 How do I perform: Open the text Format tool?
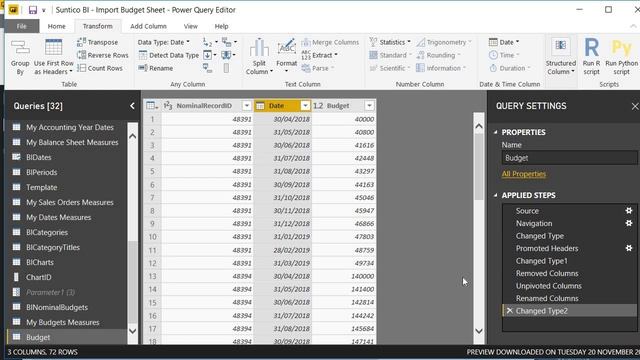(287, 56)
